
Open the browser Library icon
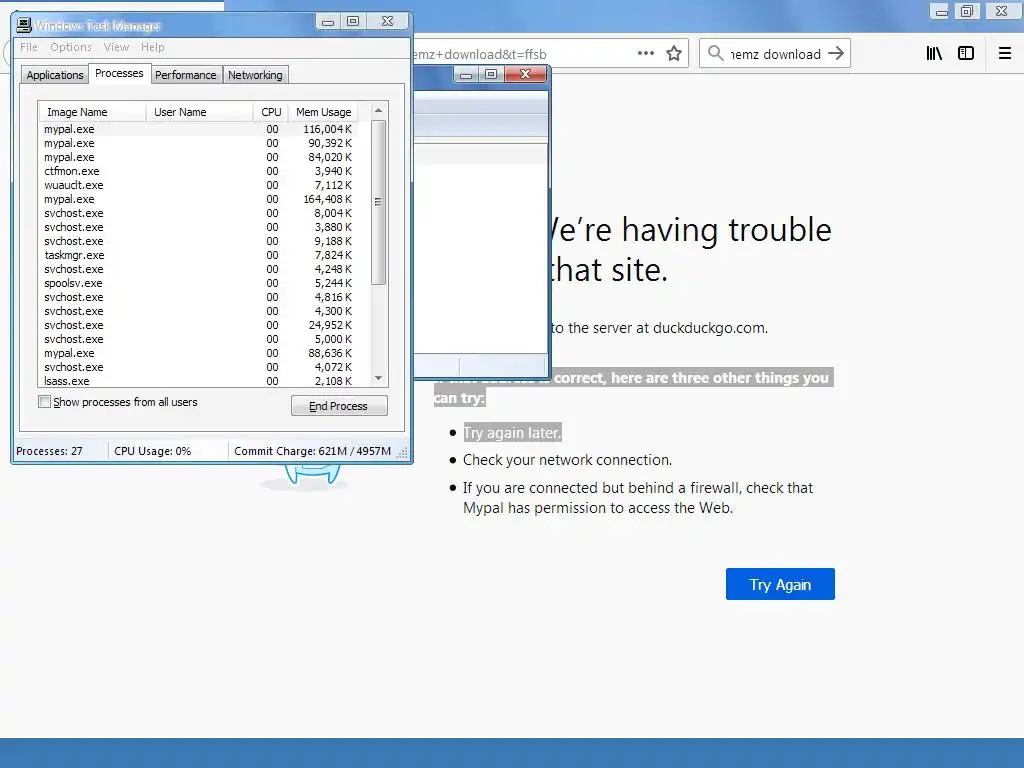click(934, 54)
